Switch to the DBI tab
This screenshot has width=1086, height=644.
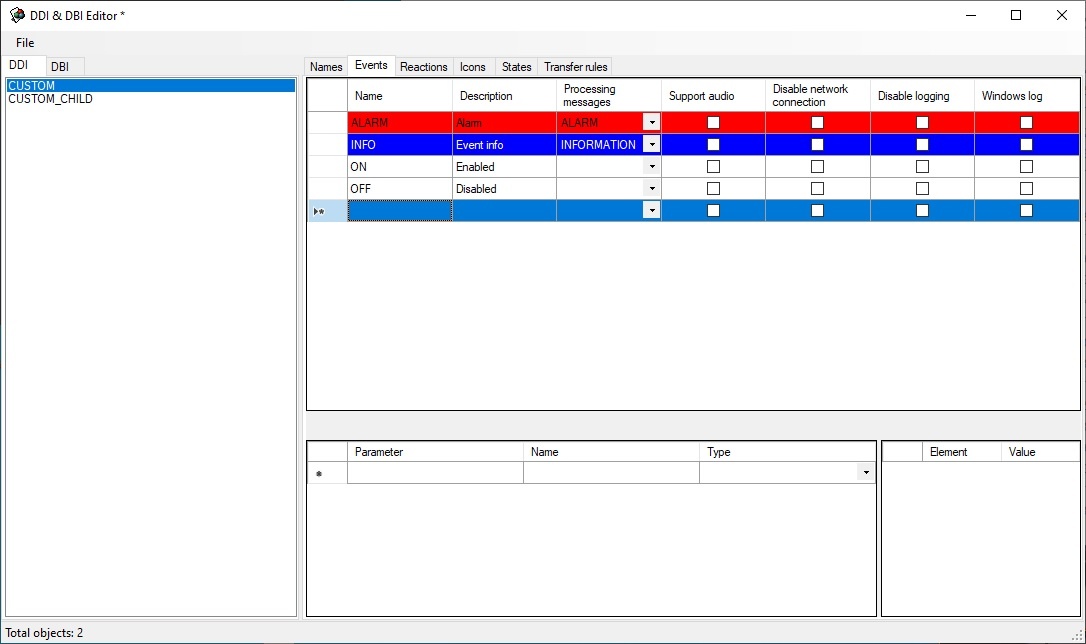[60, 66]
